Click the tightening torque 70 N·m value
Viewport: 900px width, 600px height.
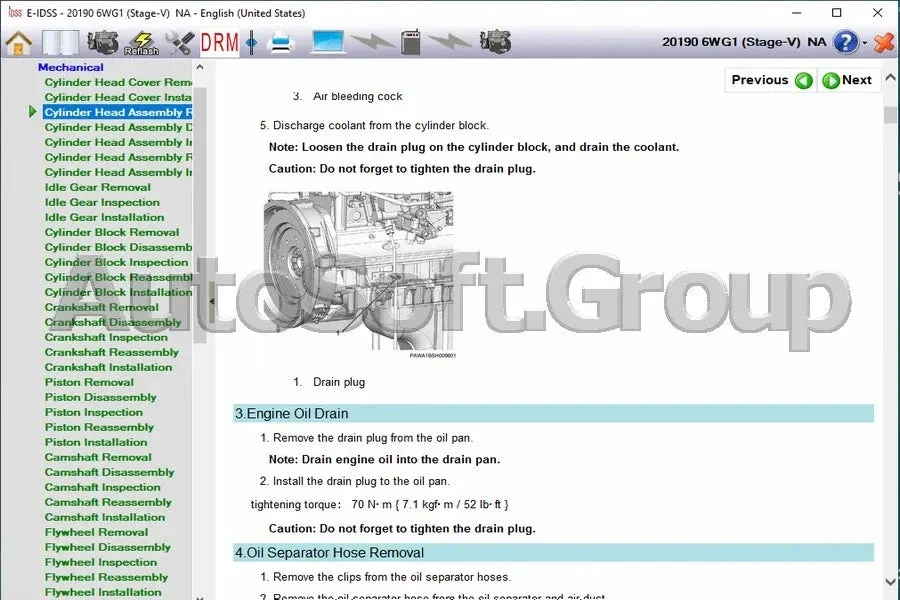tap(430, 504)
